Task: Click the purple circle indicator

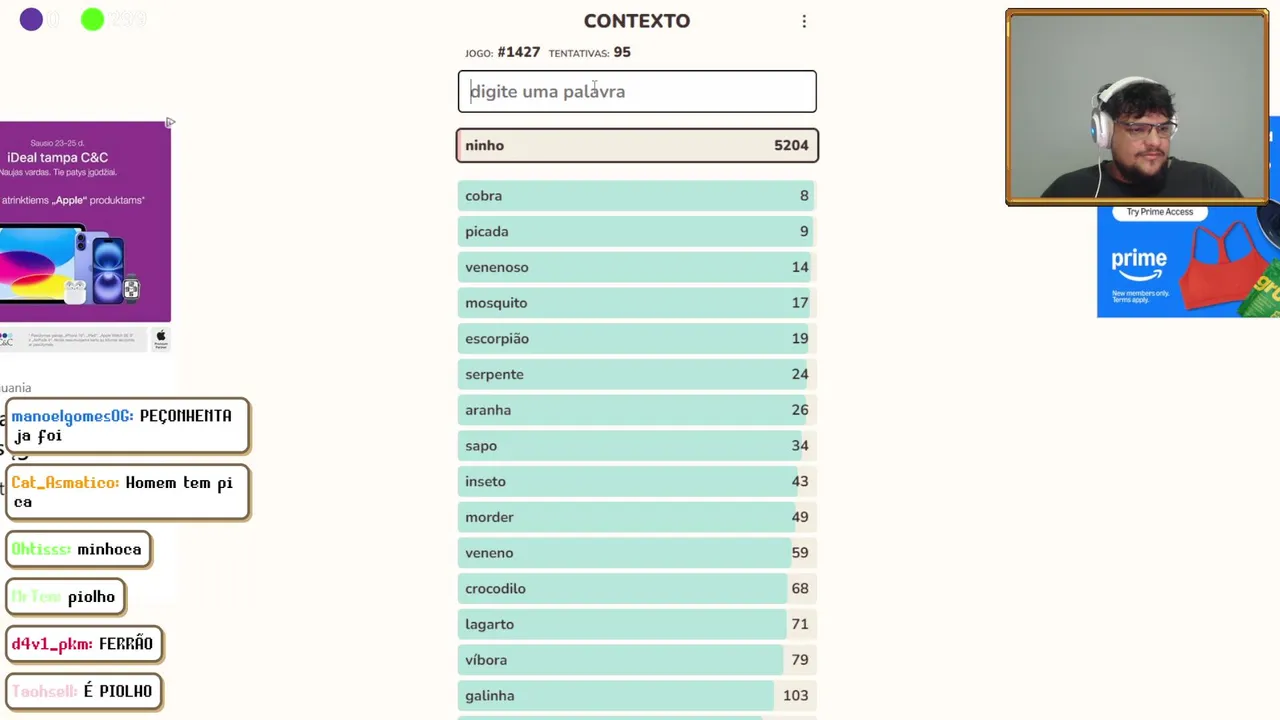Action: (31, 19)
